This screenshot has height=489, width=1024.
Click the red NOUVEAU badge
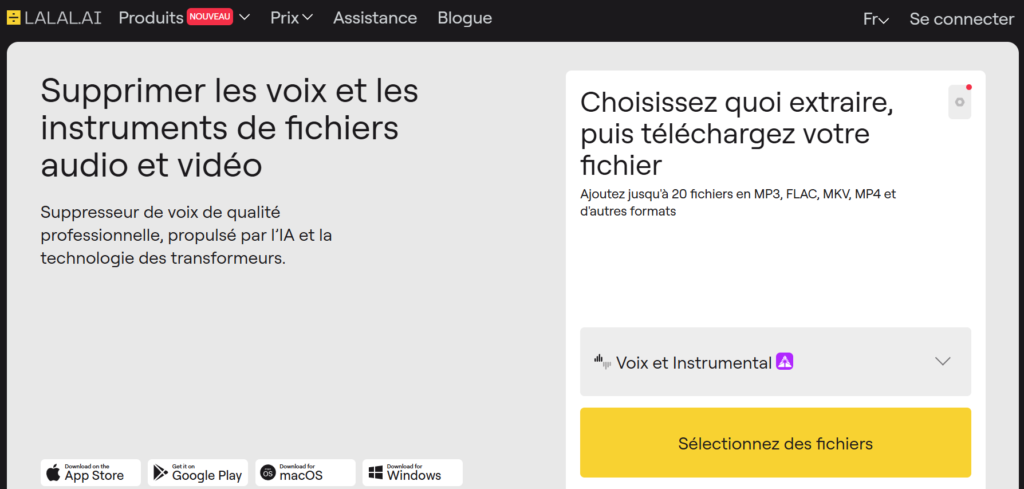click(x=210, y=17)
